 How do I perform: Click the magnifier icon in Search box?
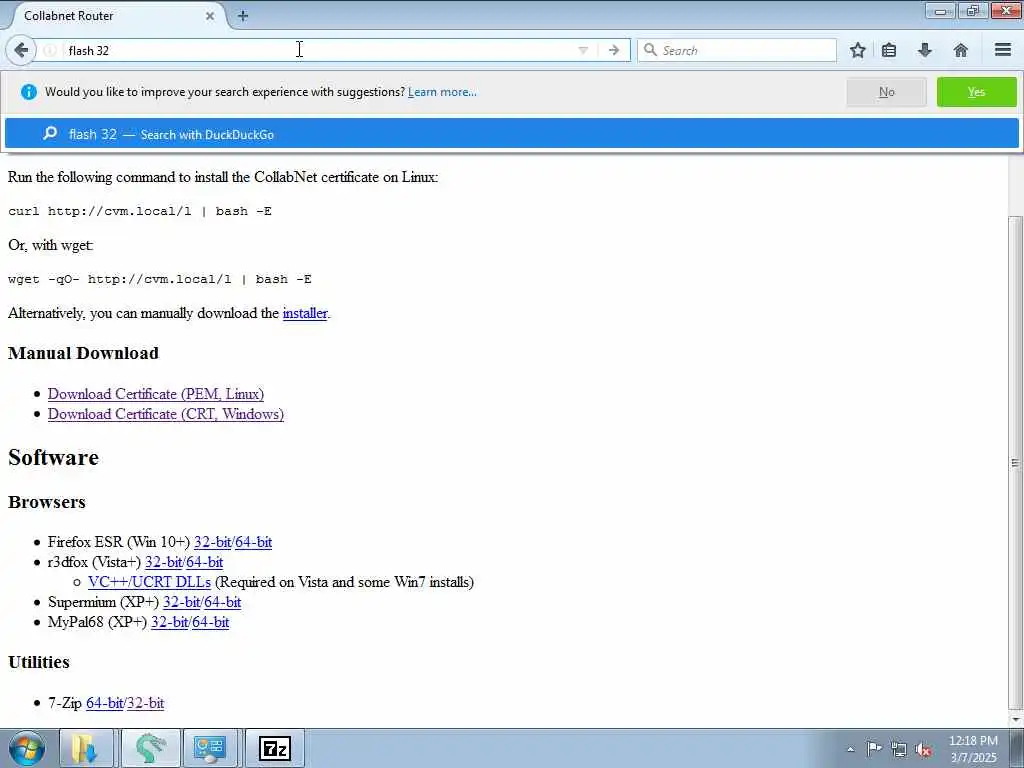point(650,50)
